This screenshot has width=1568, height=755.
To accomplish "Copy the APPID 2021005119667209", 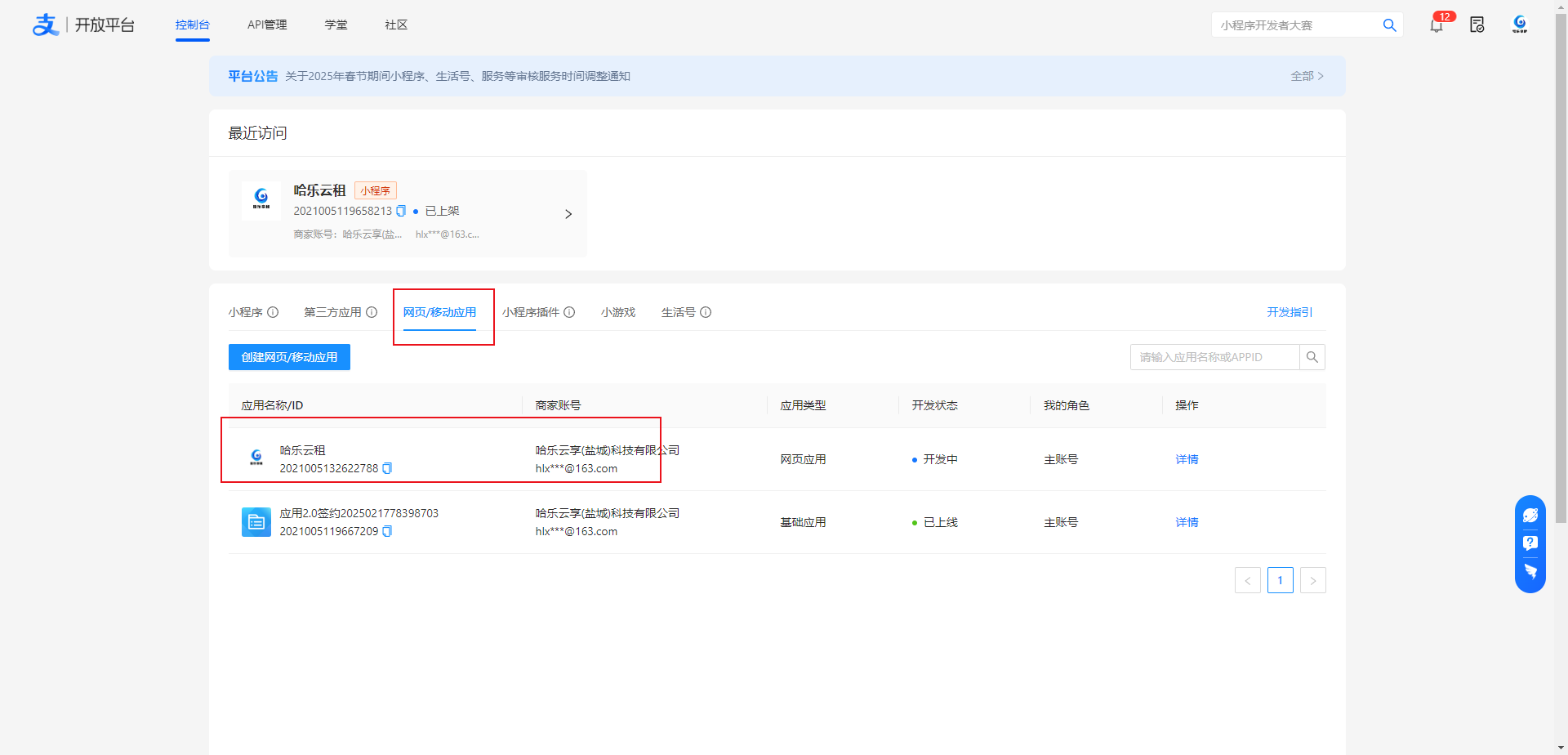I will click(387, 531).
